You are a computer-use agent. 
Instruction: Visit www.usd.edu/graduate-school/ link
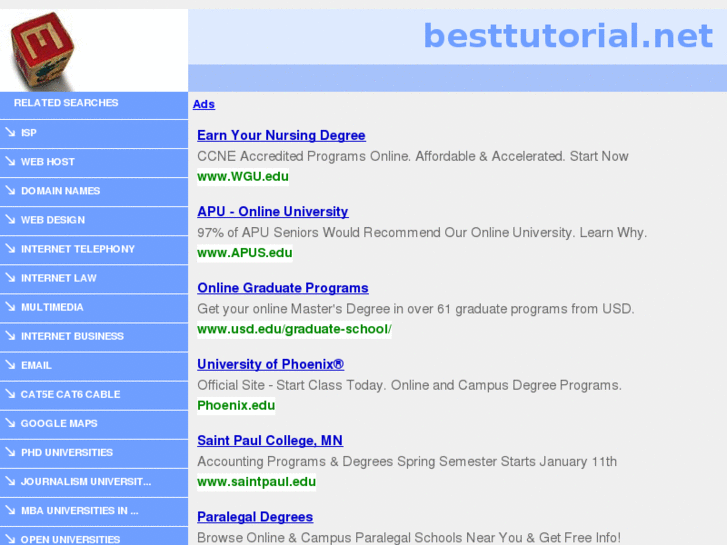[x=294, y=329]
